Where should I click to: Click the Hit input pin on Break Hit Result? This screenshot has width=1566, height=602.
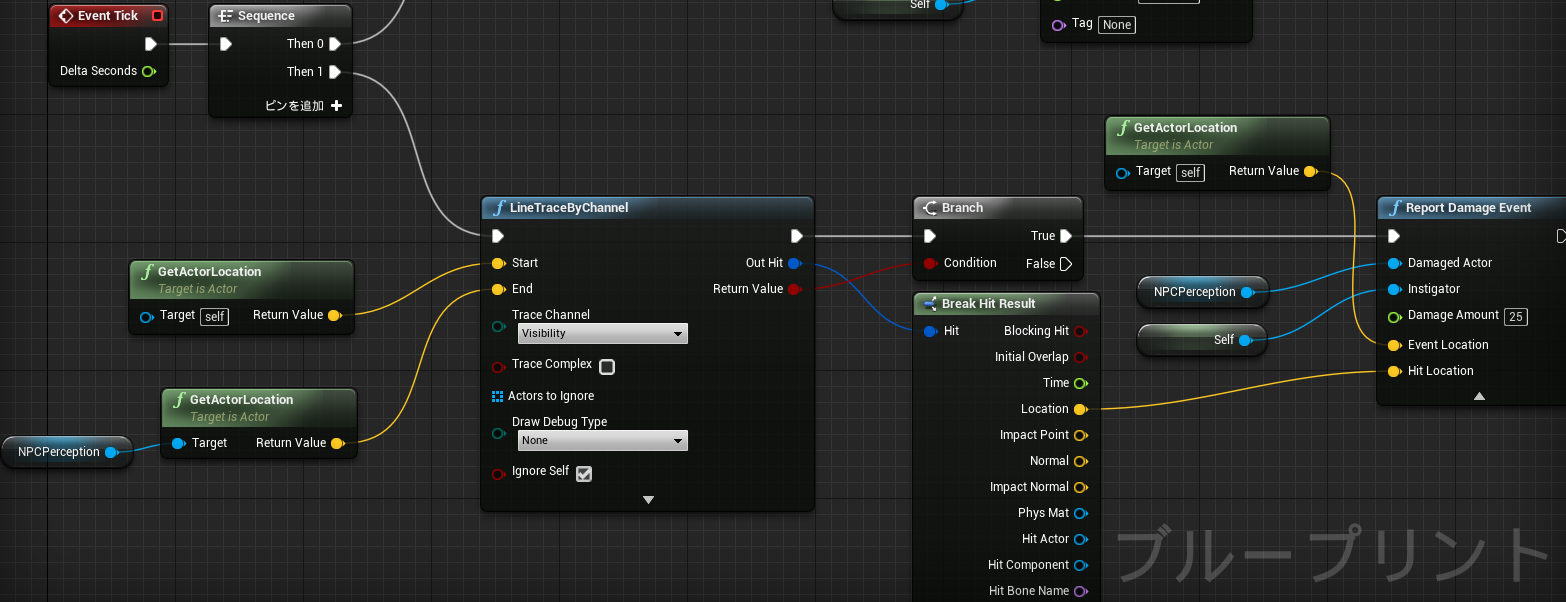930,331
